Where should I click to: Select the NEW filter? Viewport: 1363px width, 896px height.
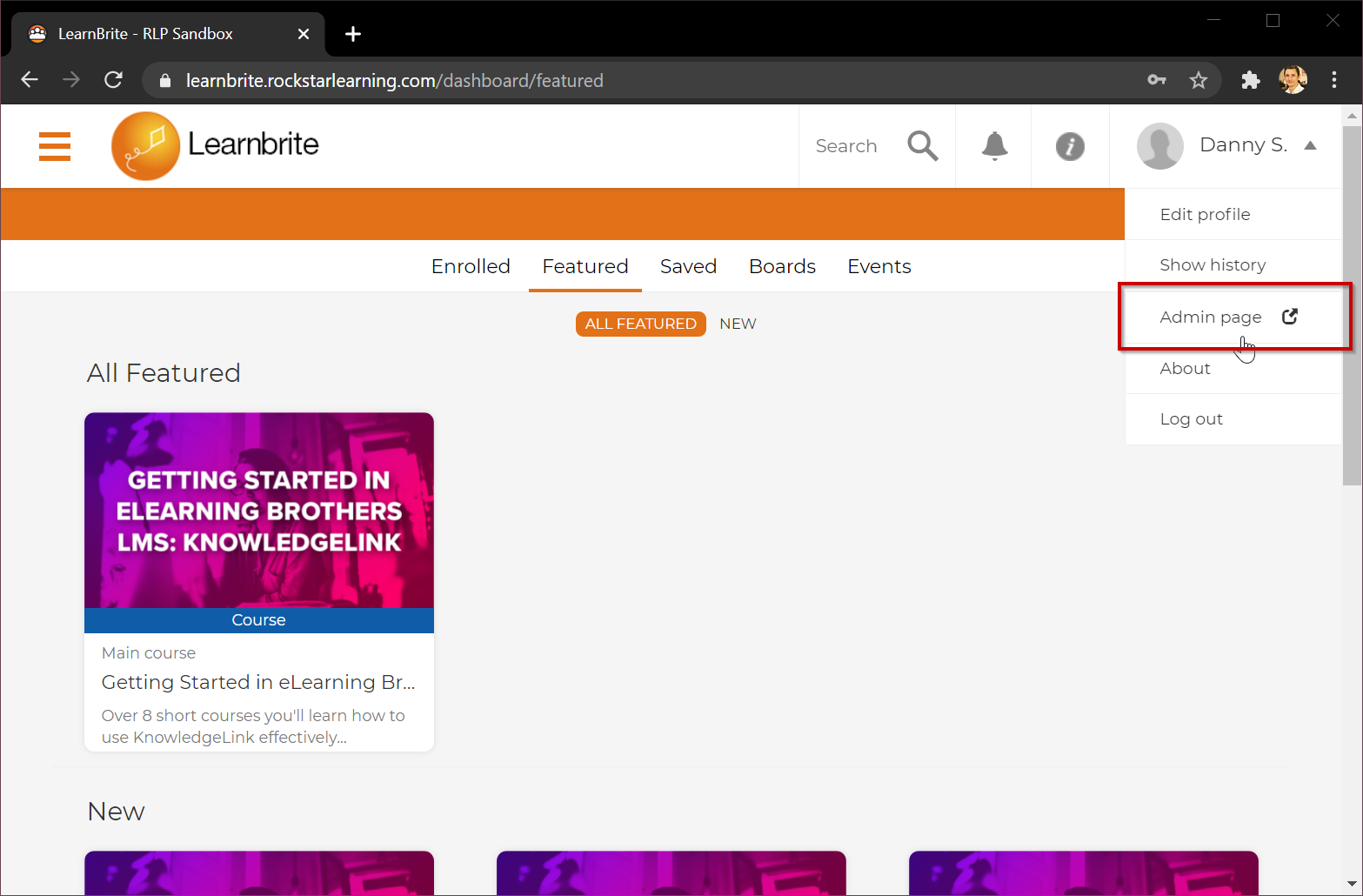click(738, 324)
